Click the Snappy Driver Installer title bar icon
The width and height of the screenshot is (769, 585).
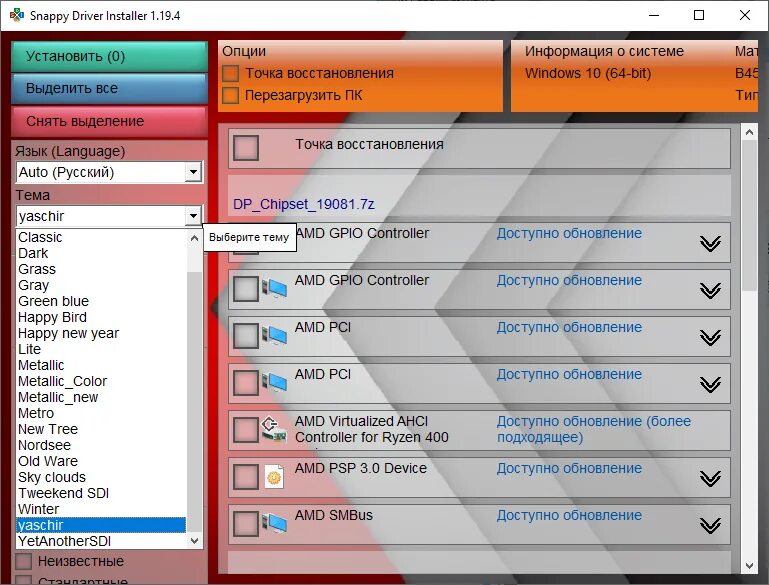17,15
